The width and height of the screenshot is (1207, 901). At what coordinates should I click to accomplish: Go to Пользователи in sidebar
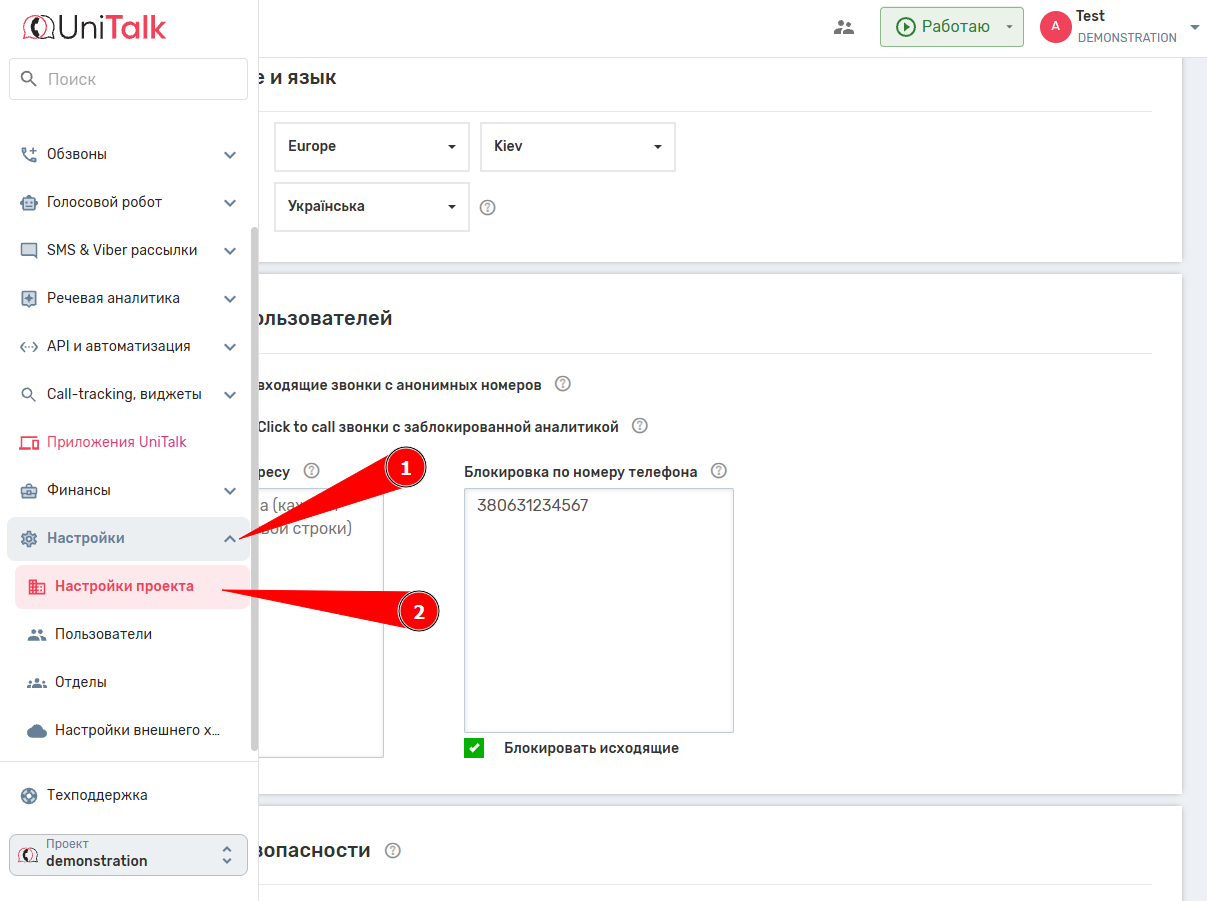coord(103,634)
